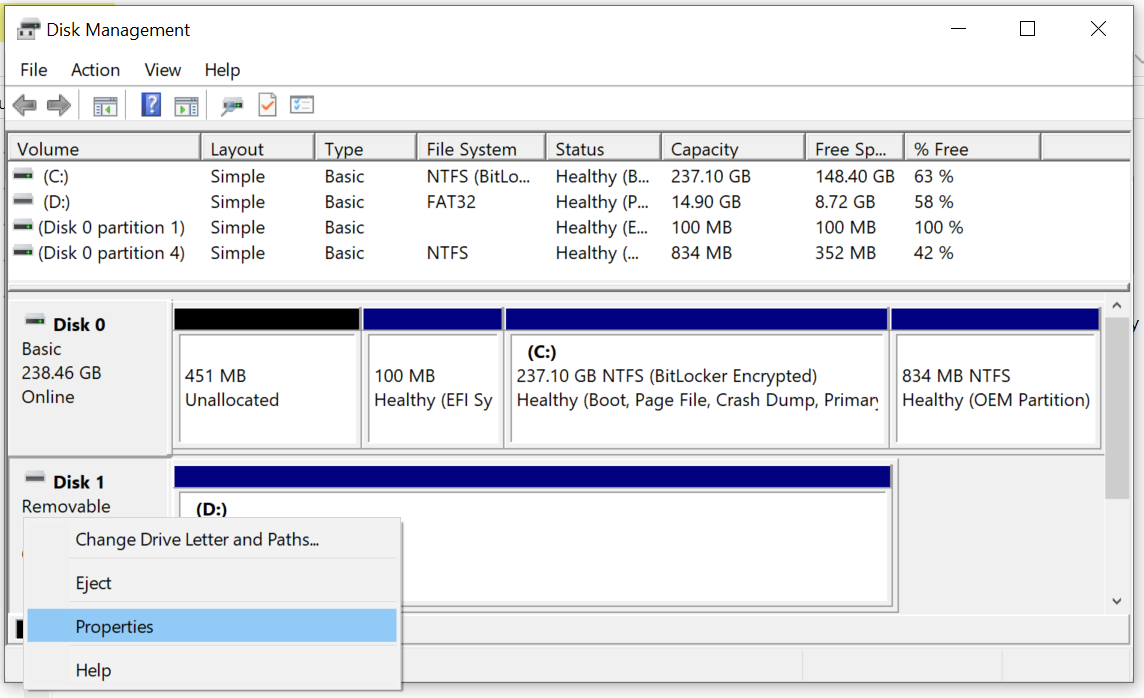1144x698 pixels.
Task: Click Help in the context menu
Action: 93,670
